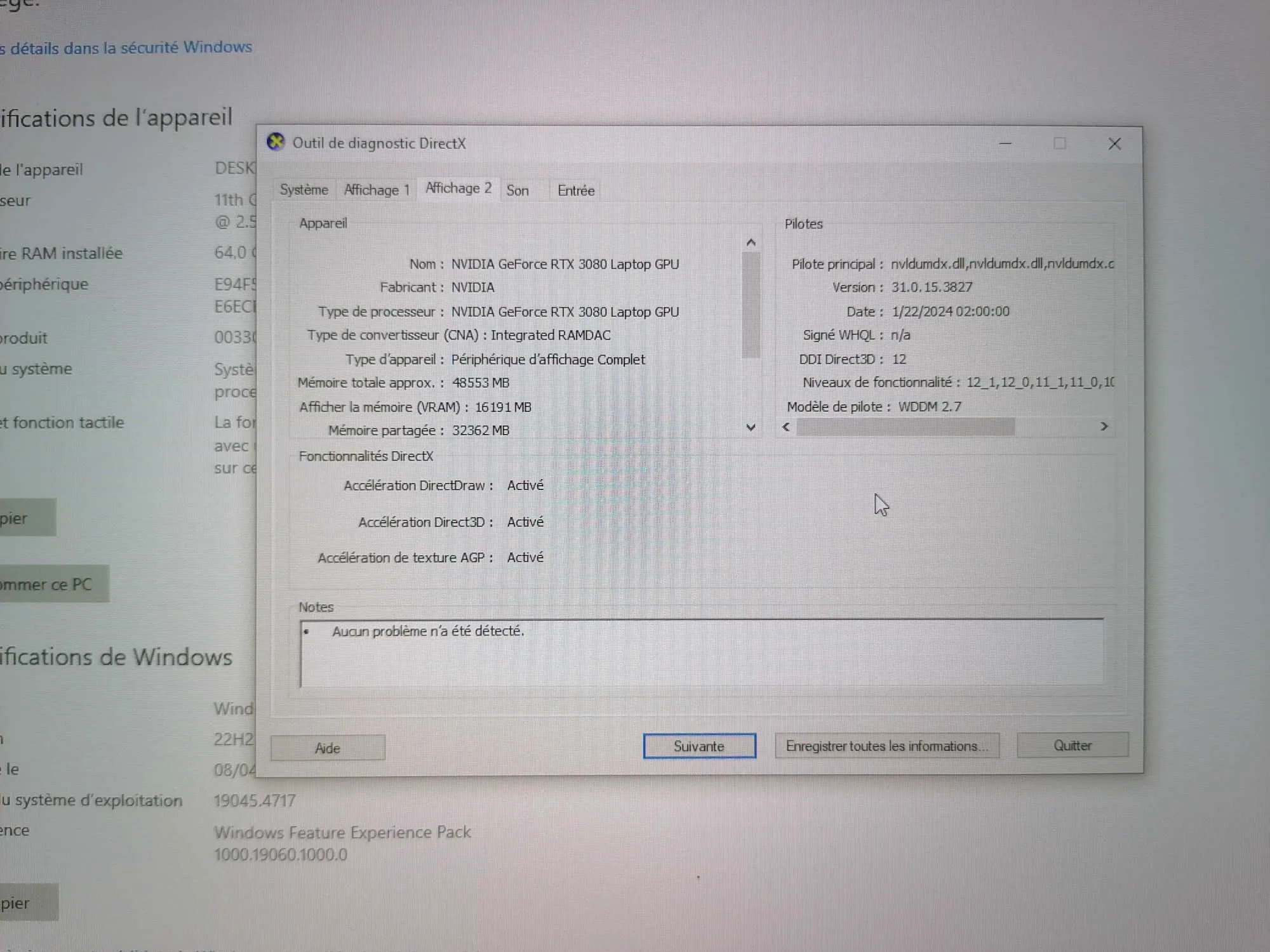Click the Copier button under Windows specifications
Screen dimensions: 1270x952
(28, 902)
